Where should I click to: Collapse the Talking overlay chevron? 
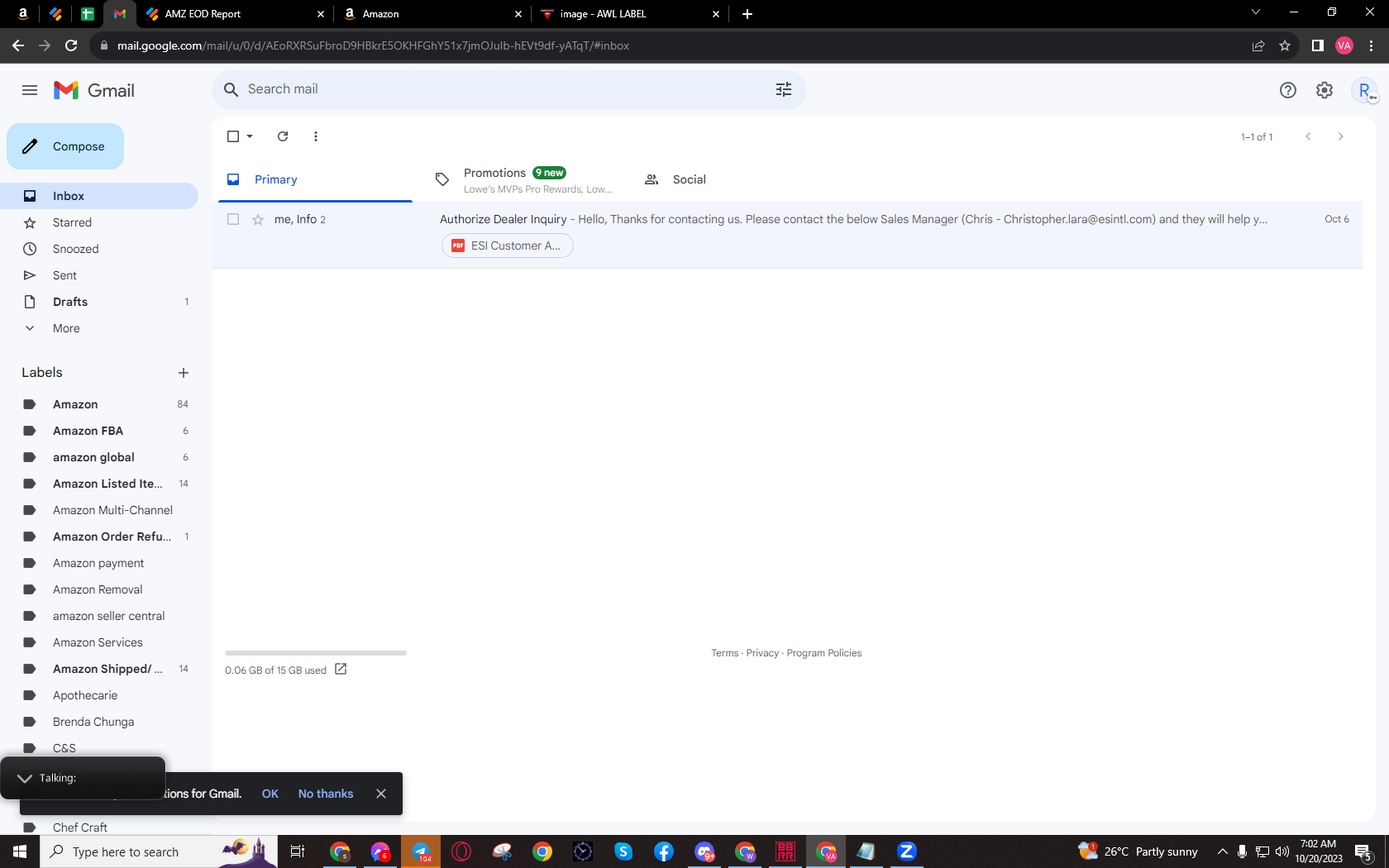point(25,778)
